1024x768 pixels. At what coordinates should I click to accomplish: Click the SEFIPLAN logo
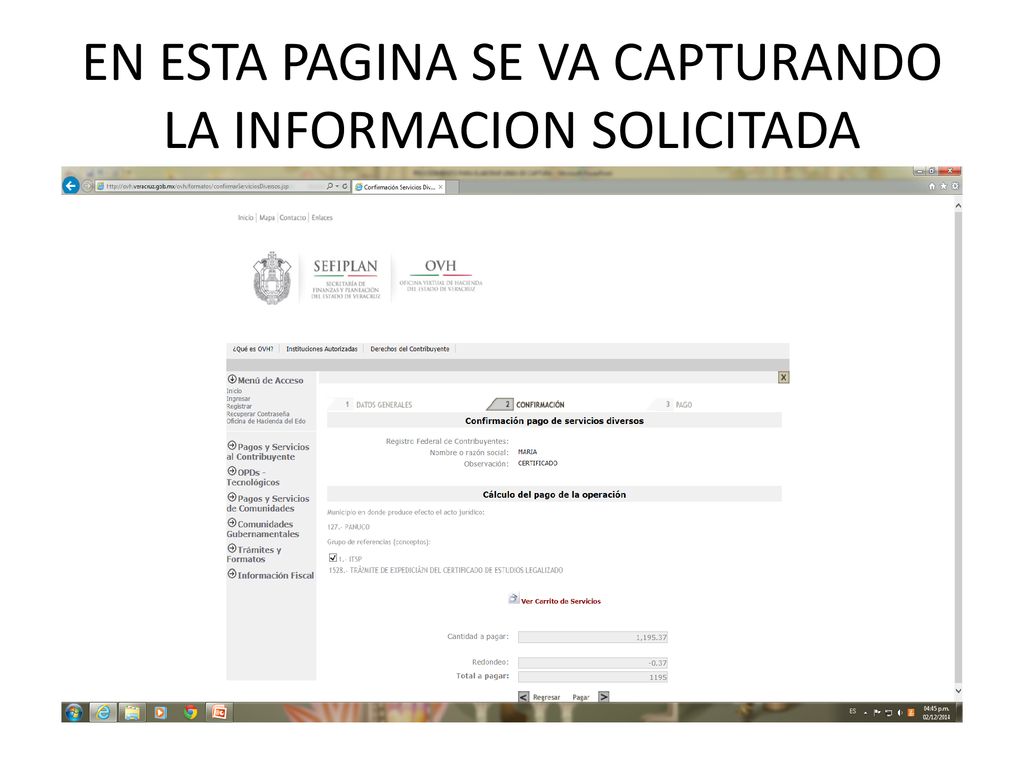[x=345, y=278]
